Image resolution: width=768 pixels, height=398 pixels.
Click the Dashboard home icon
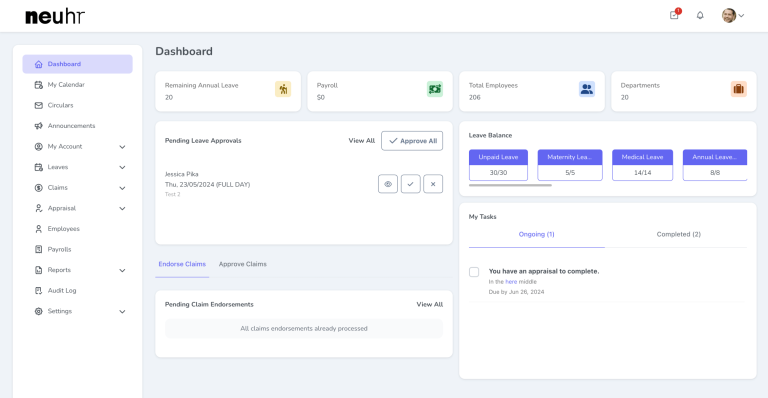(39, 64)
